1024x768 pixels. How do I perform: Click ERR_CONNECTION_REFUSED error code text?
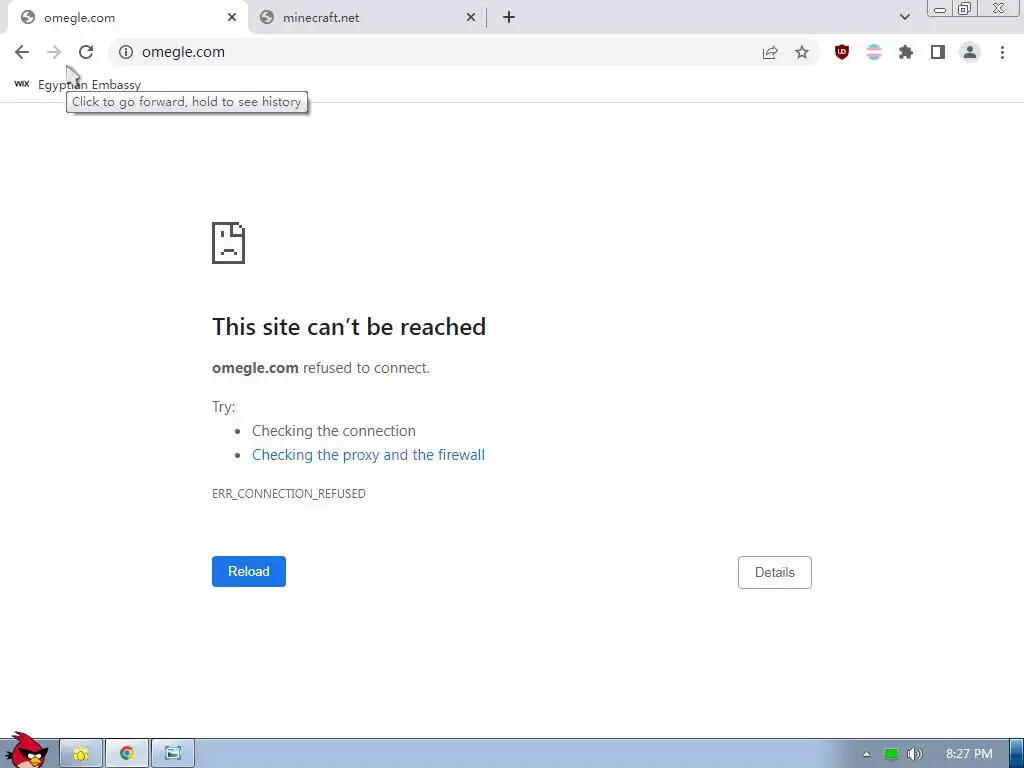coord(289,494)
